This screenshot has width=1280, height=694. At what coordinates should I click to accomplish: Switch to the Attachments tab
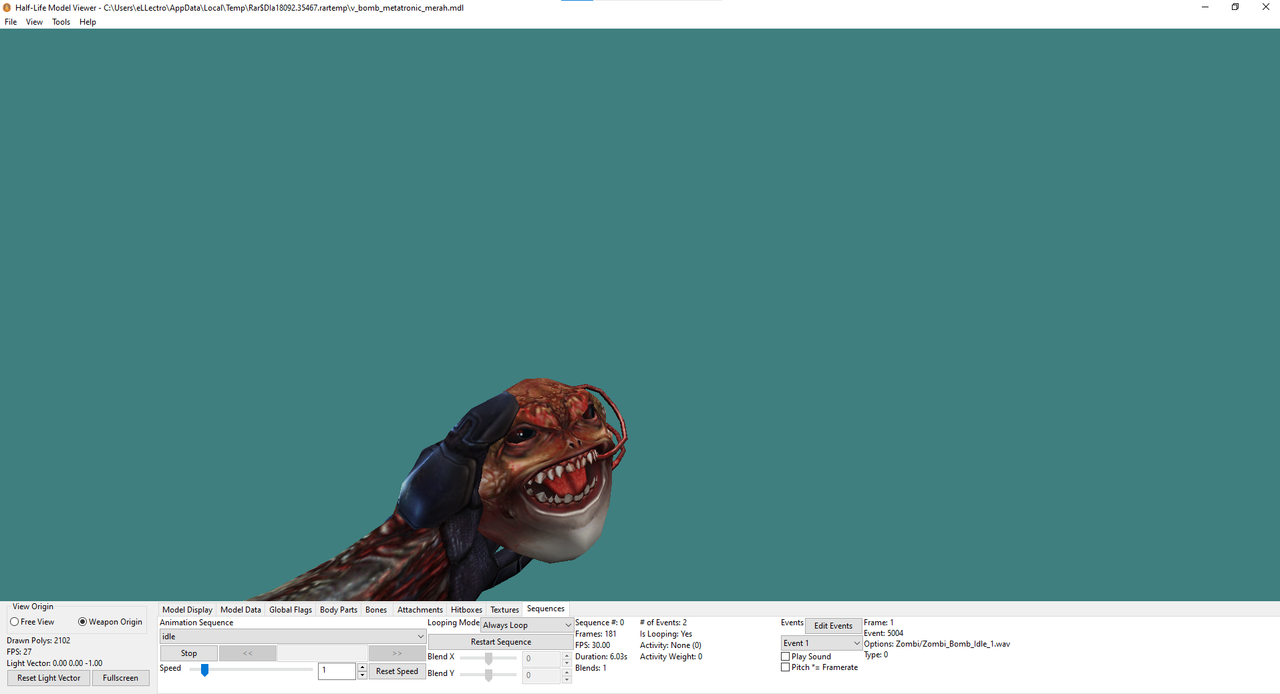point(420,609)
